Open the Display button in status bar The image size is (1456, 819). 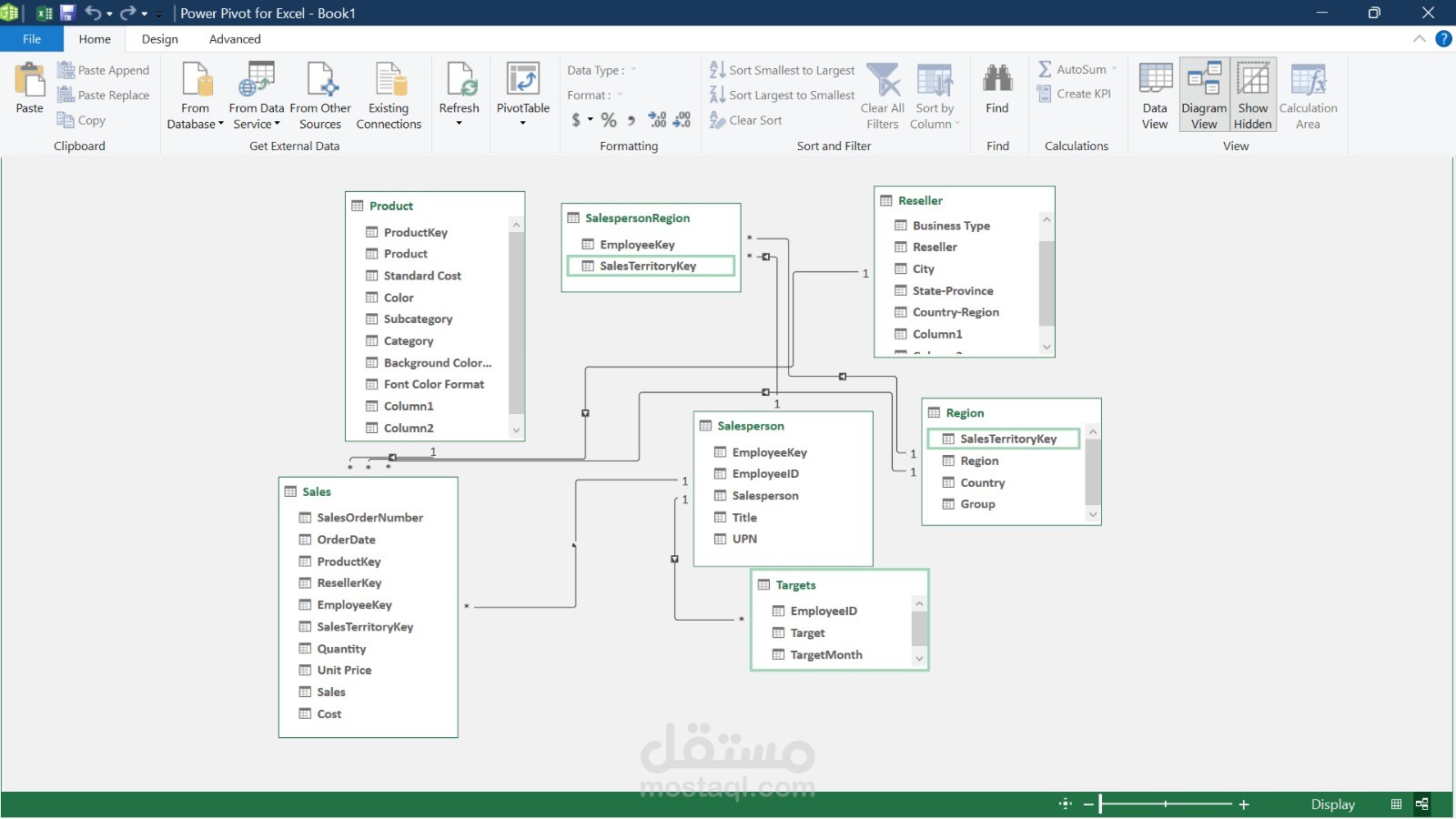[1332, 804]
